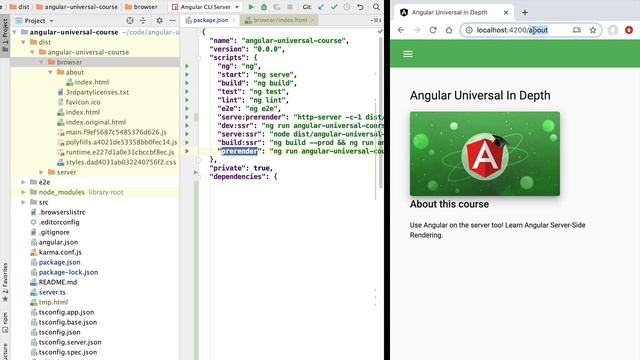Open server.ts in project tree
The image size is (640, 360).
click(48, 292)
